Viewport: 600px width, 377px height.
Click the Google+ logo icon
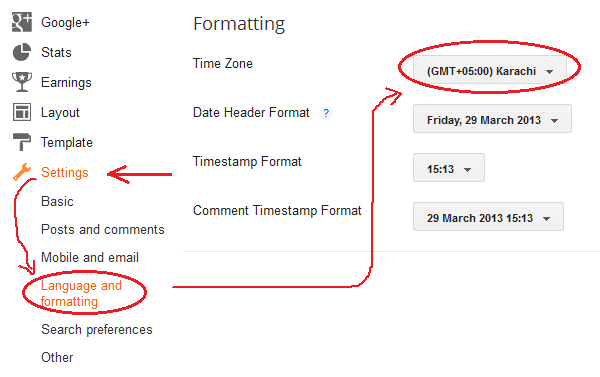coord(22,22)
